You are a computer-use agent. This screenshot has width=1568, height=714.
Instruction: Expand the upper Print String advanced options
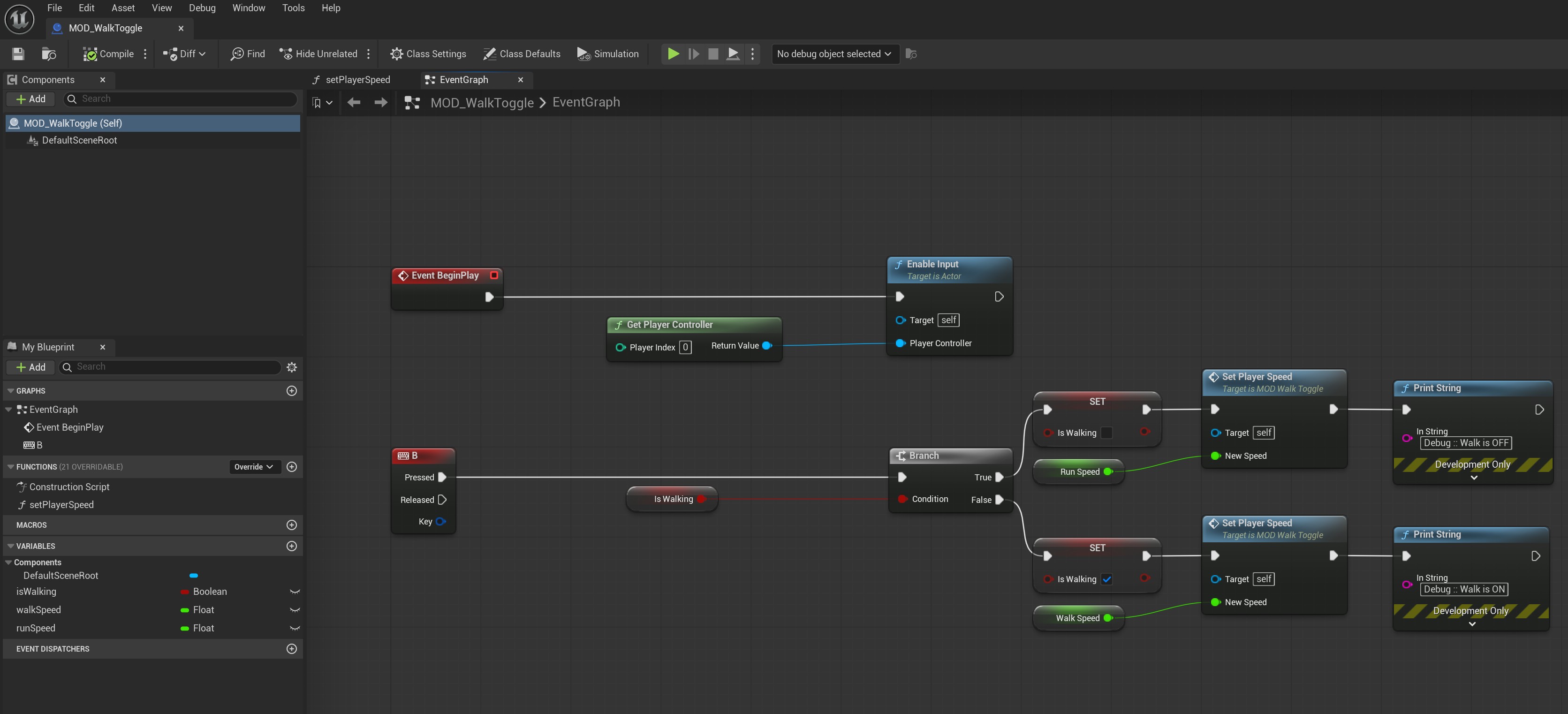pyautogui.click(x=1474, y=478)
